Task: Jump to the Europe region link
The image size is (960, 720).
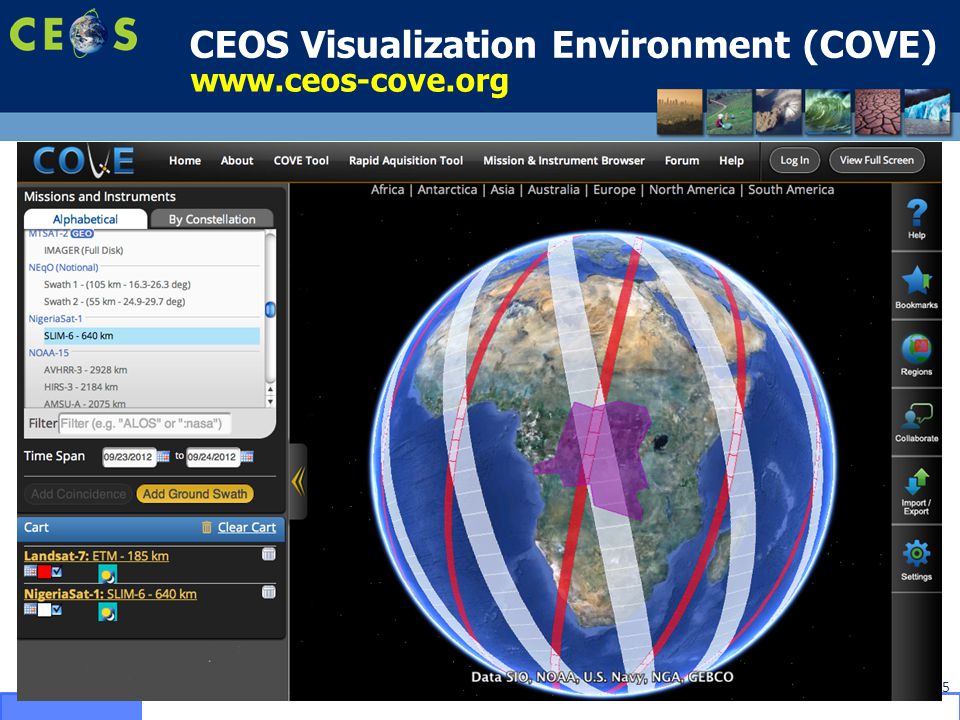Action: pyautogui.click(x=614, y=190)
